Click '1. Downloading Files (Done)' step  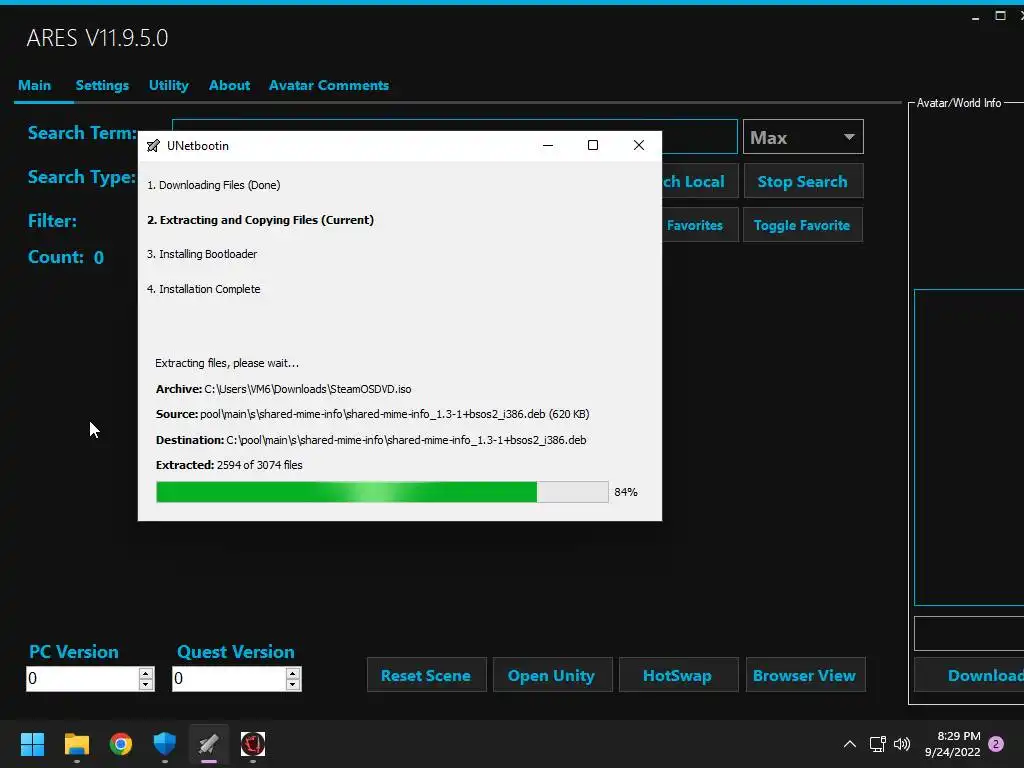[x=214, y=185]
